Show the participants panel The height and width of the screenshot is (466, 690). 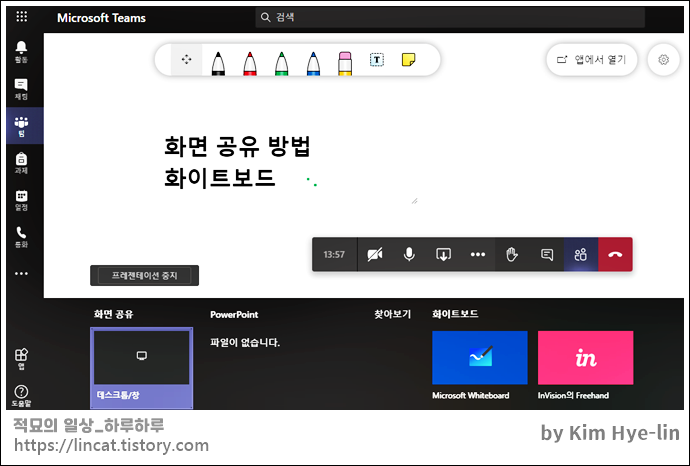coord(581,254)
